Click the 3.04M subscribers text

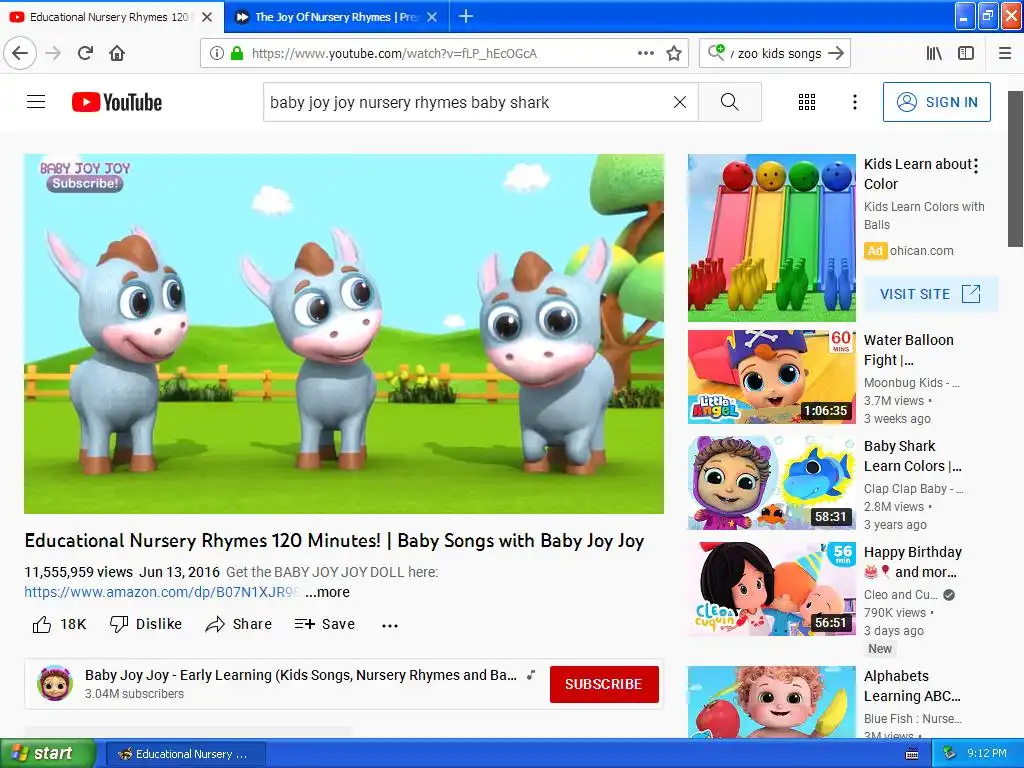click(x=135, y=694)
